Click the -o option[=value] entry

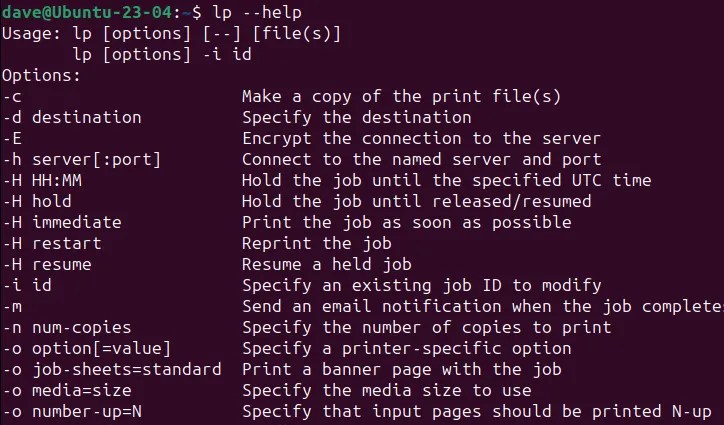click(87, 348)
